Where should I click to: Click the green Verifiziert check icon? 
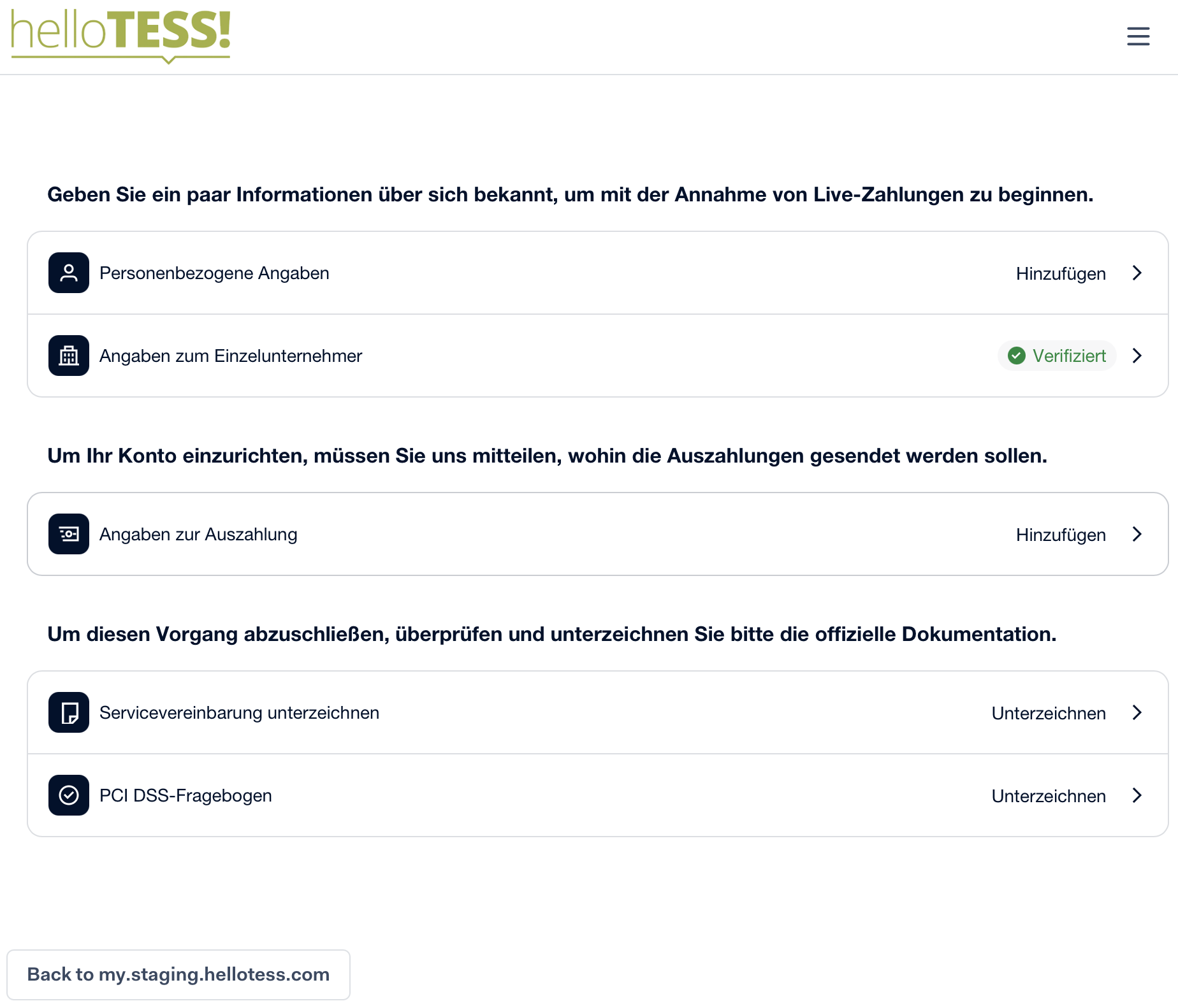click(x=1017, y=356)
